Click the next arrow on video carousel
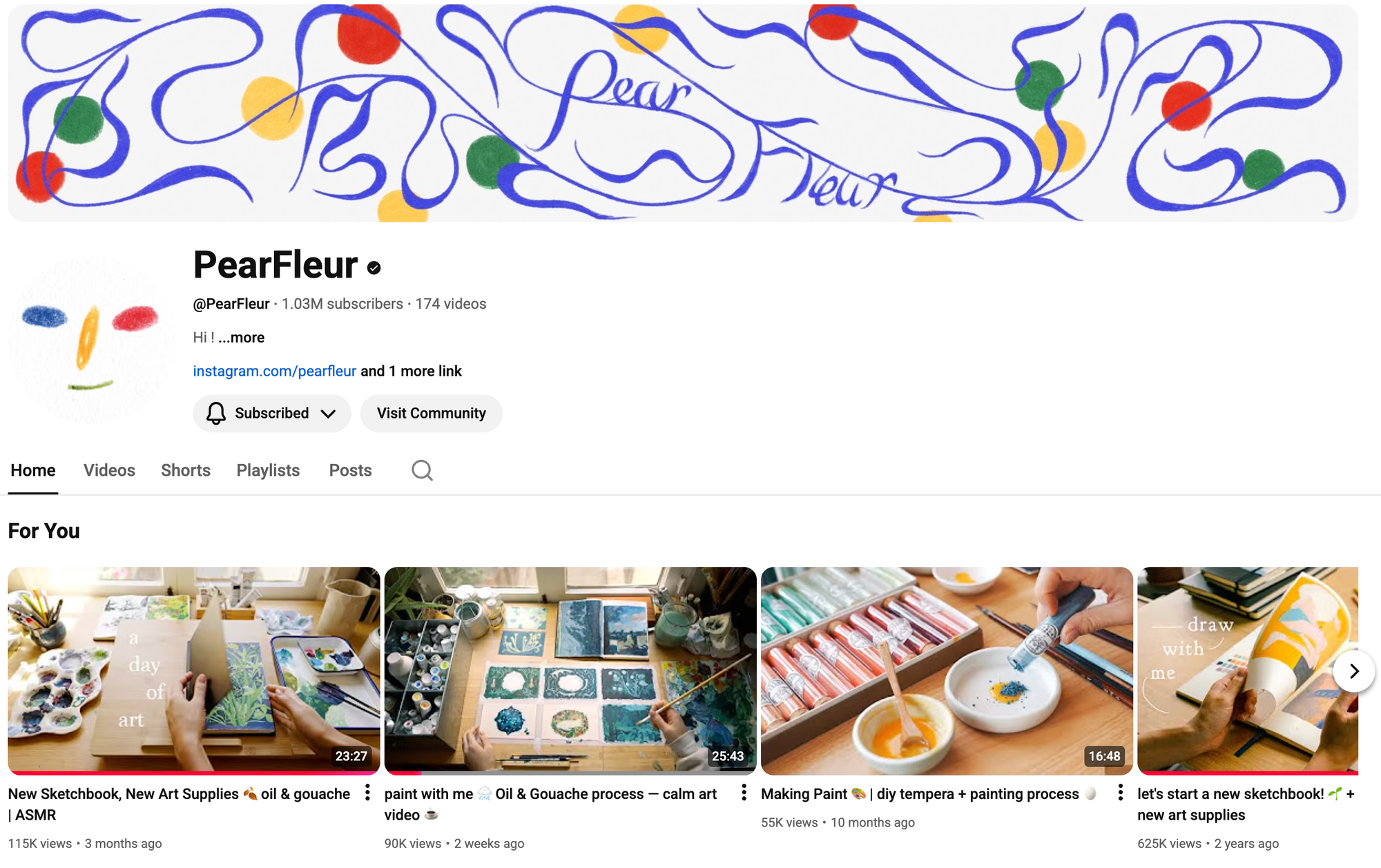This screenshot has height=868, width=1381. [1354, 671]
